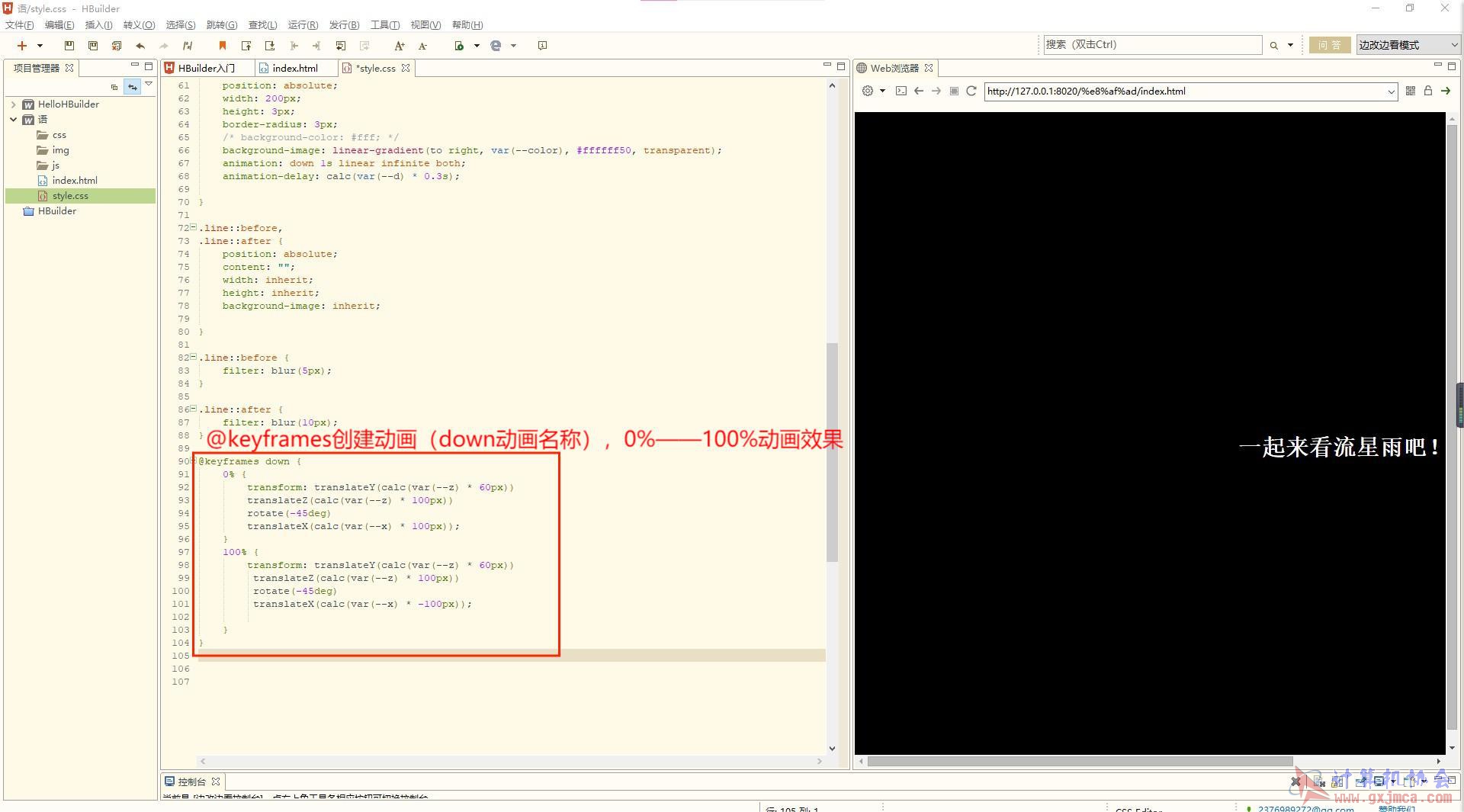Viewport: 1464px width, 812px height.
Task: Click the next bookmark icon with down arrow
Action: click(270, 46)
